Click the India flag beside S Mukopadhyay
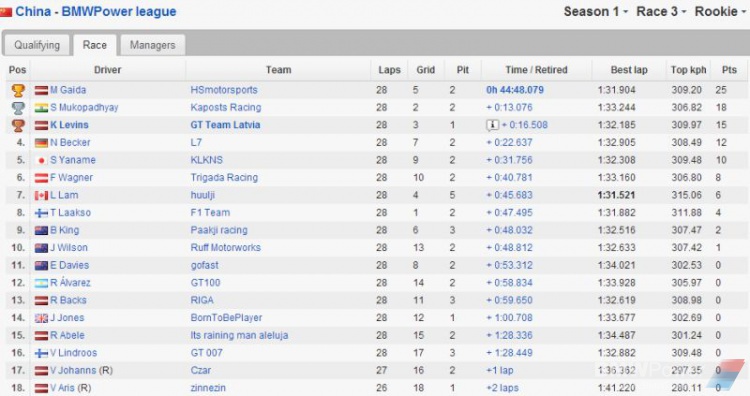Viewport: 750px width, 396px height. (41, 108)
